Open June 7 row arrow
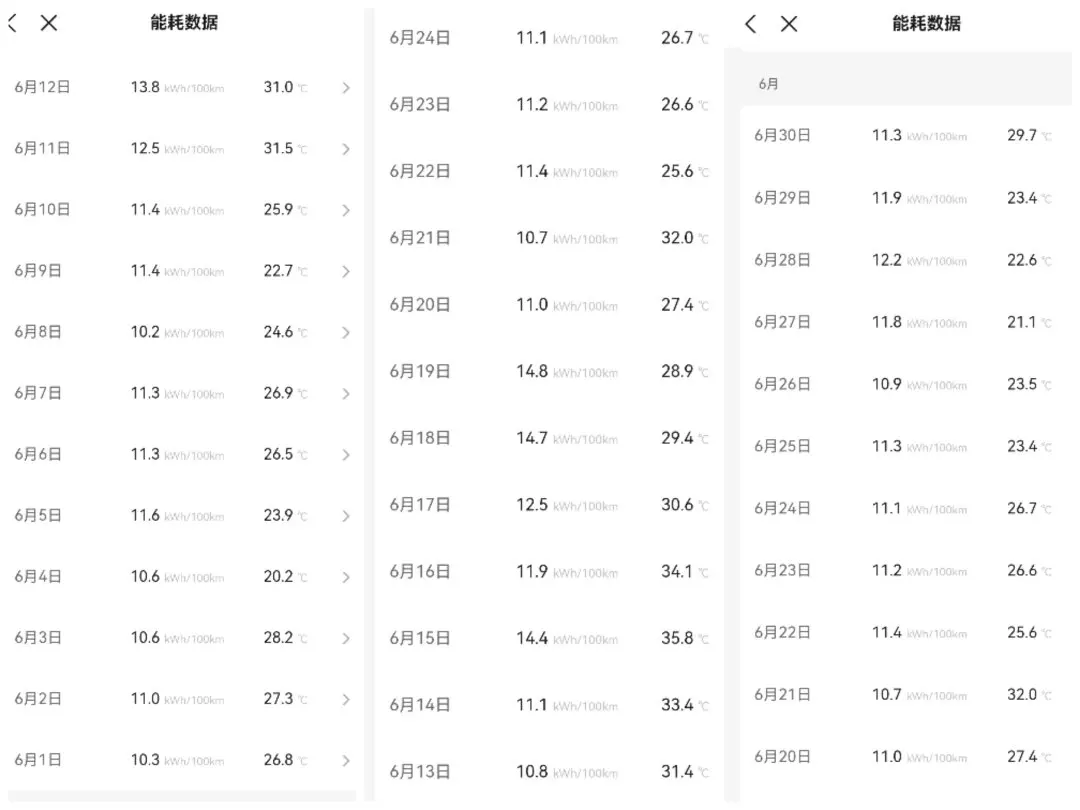This screenshot has width=1080, height=810. [346, 393]
